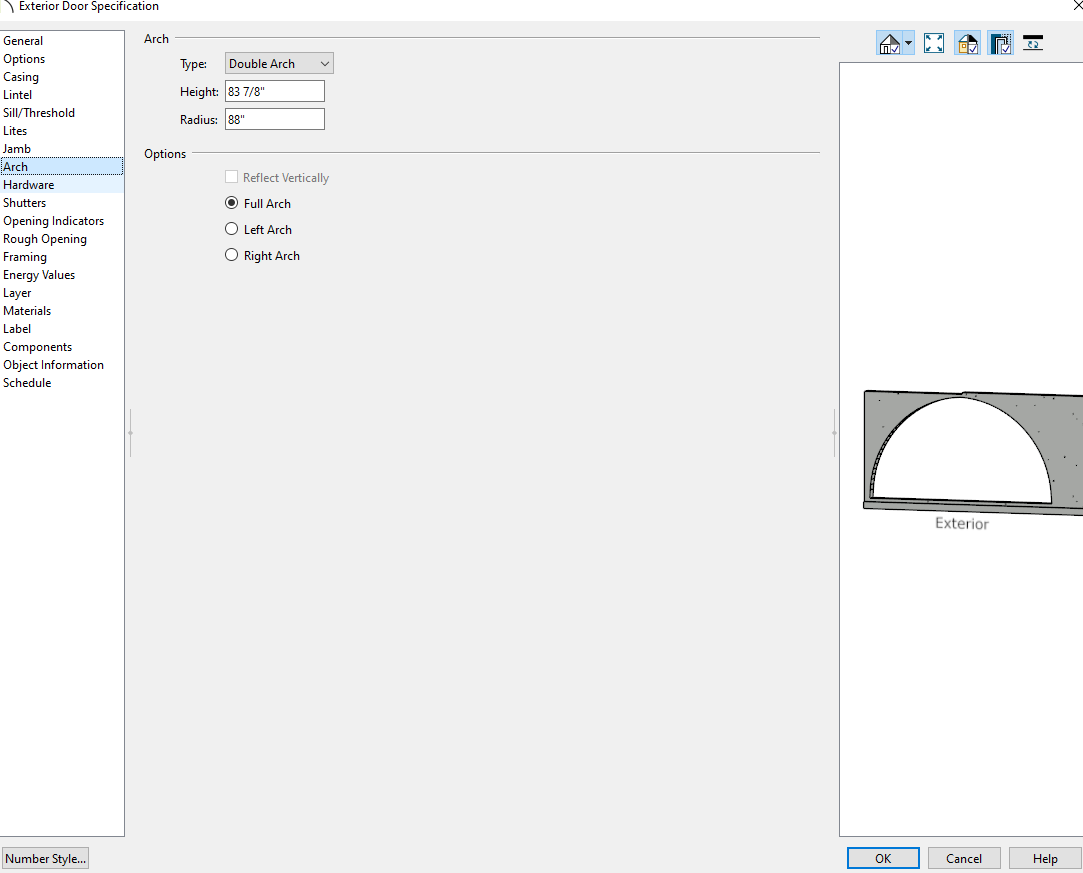Go to the Materials panel
1083x873 pixels.
(x=27, y=311)
